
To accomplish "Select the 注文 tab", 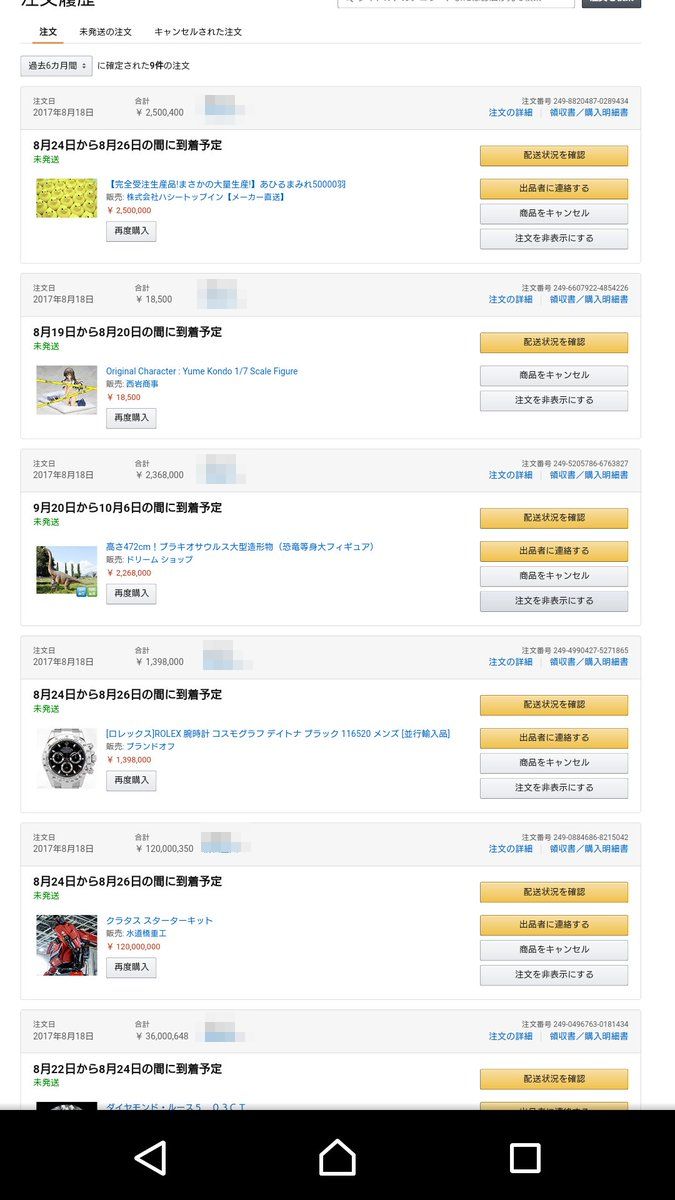I will 44,32.
